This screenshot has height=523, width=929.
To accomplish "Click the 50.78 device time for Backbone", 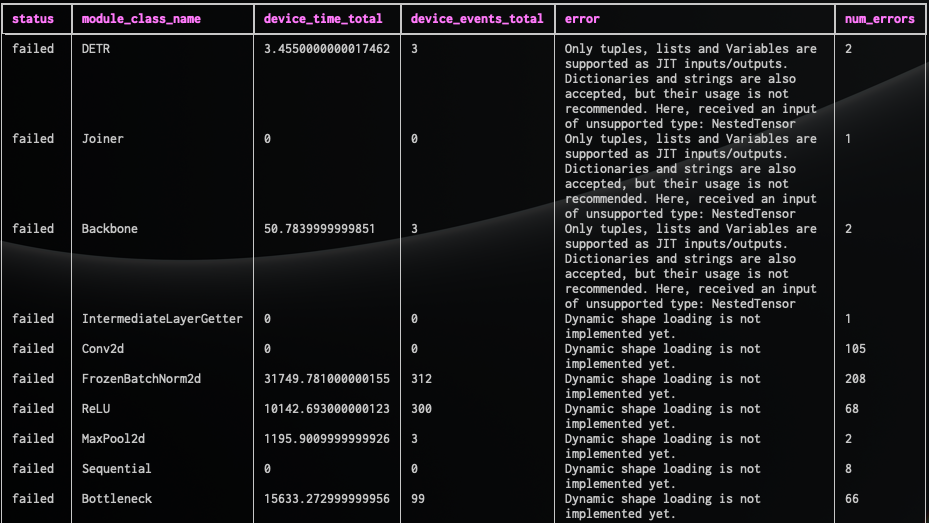I will click(x=320, y=229).
